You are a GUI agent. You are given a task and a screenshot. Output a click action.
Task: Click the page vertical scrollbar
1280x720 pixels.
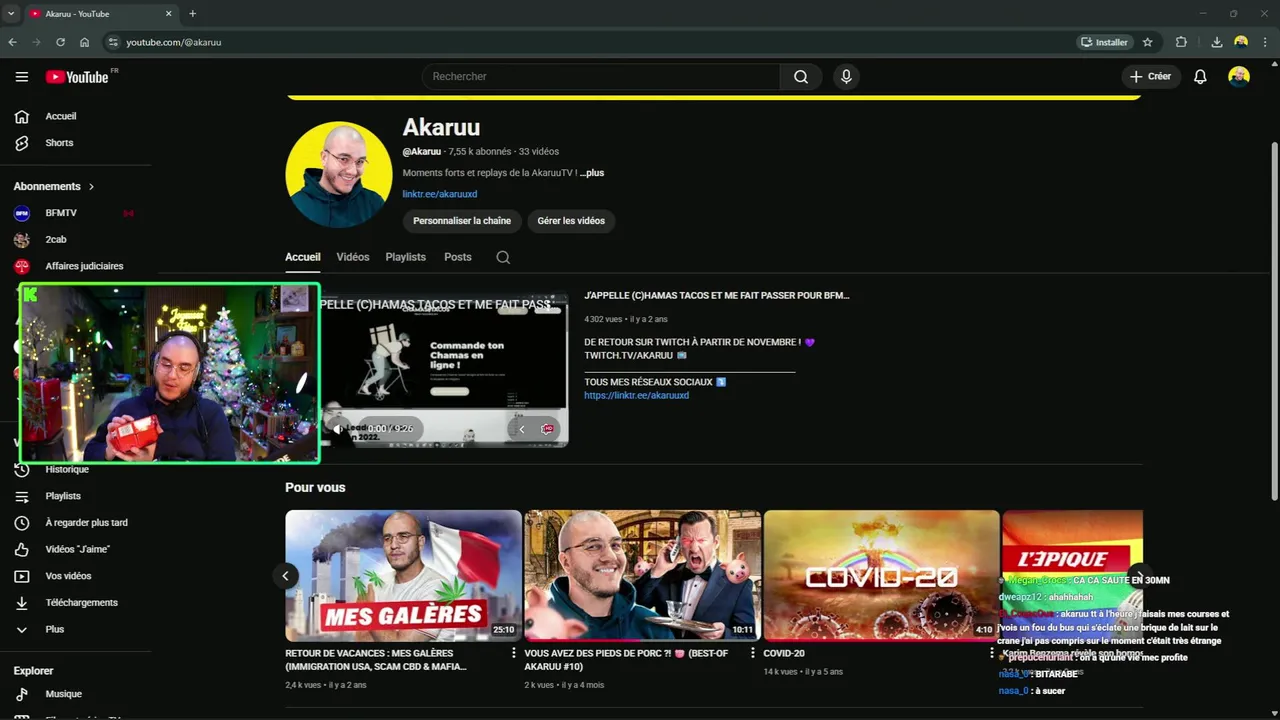[x=1274, y=320]
